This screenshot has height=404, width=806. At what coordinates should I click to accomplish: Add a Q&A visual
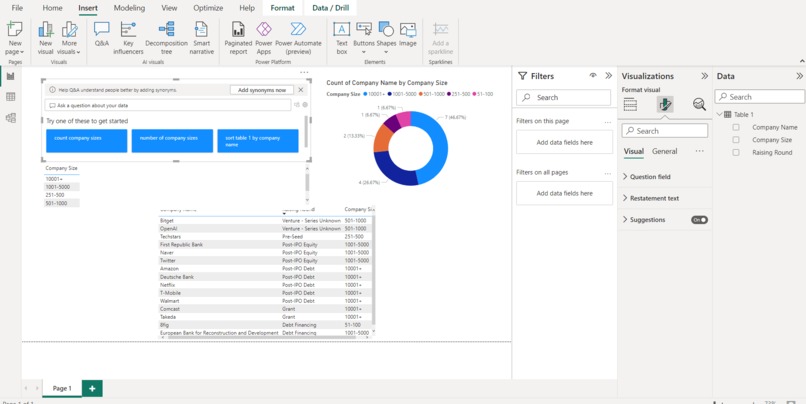[102, 34]
